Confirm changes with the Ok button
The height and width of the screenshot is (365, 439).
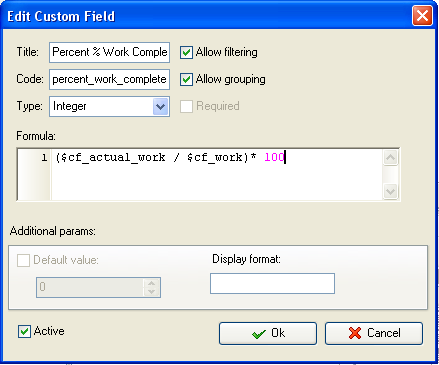click(268, 333)
